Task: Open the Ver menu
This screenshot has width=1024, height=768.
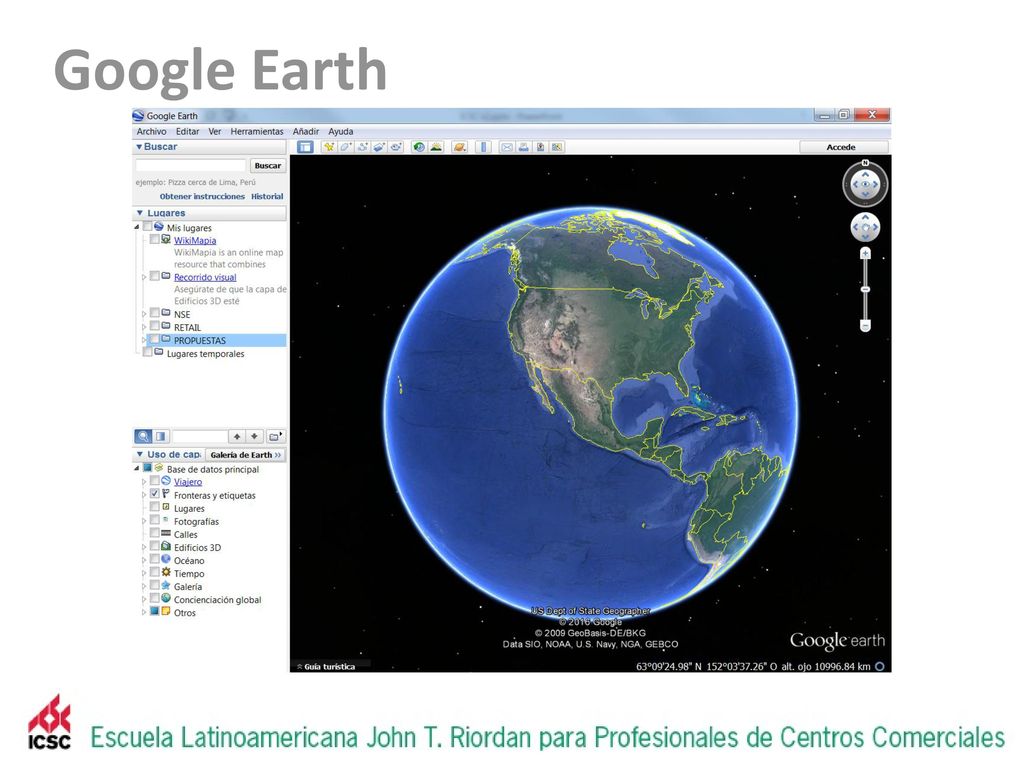Action: pos(215,131)
